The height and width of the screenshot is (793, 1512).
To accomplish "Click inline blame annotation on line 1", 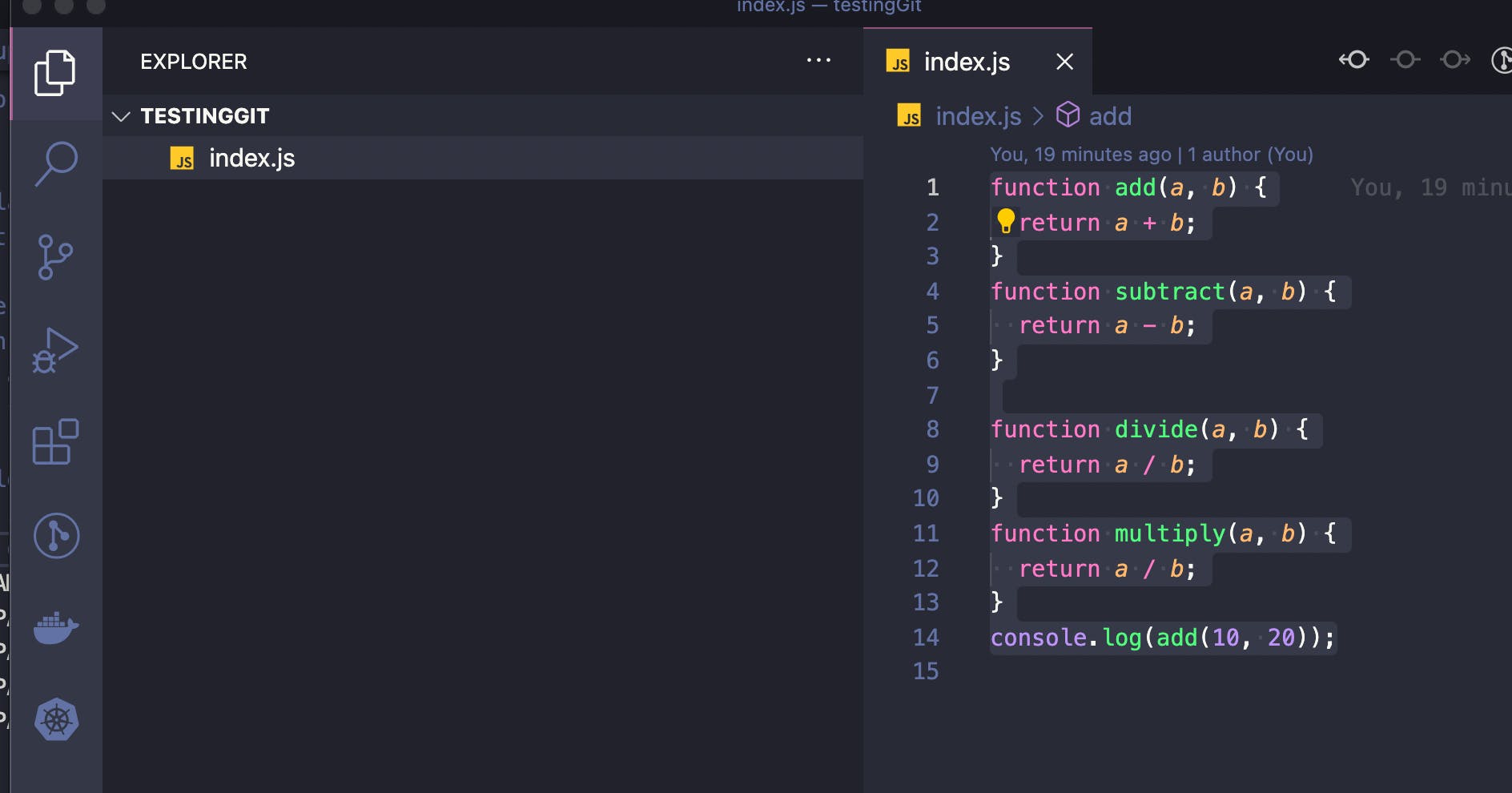I will [x=1430, y=187].
